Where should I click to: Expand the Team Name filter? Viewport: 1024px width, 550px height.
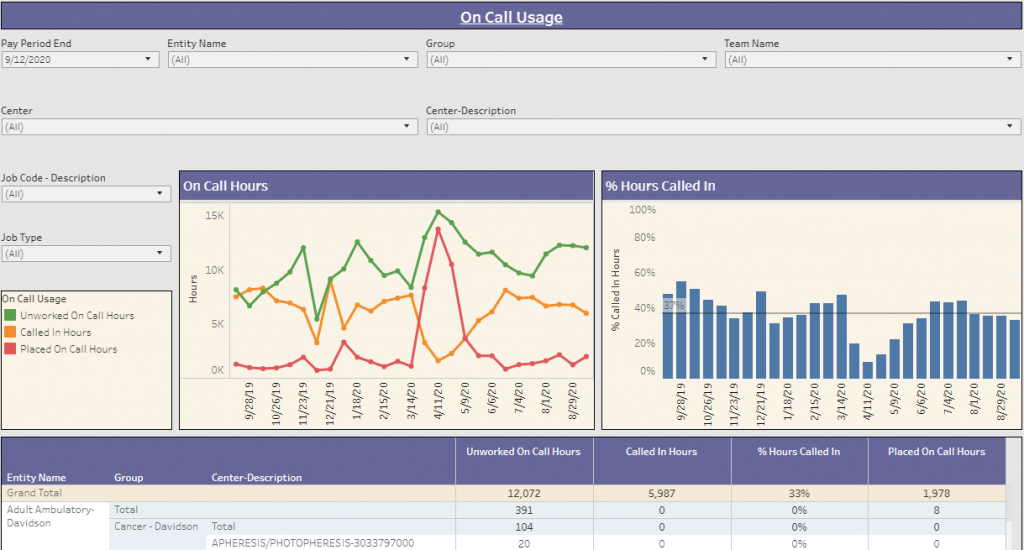(871, 60)
